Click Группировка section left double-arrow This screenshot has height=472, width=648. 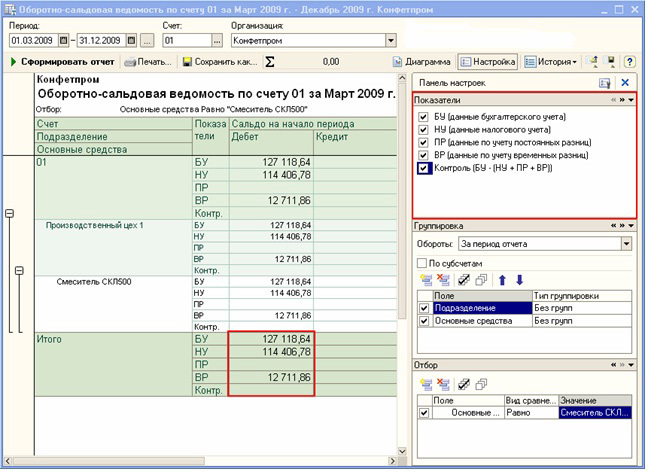614,226
